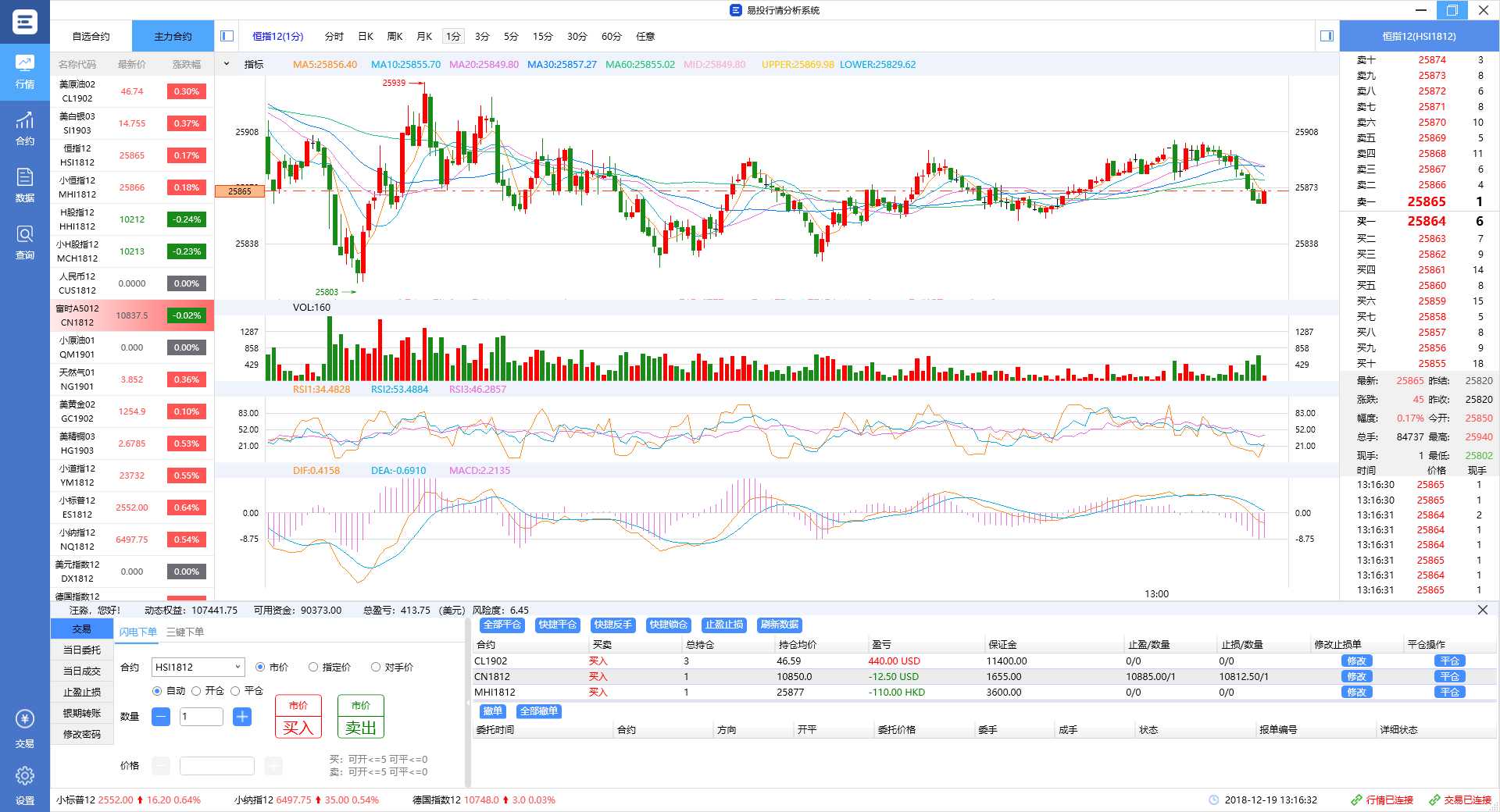
Task: Click the 快捷锁仓 button
Action: click(668, 625)
